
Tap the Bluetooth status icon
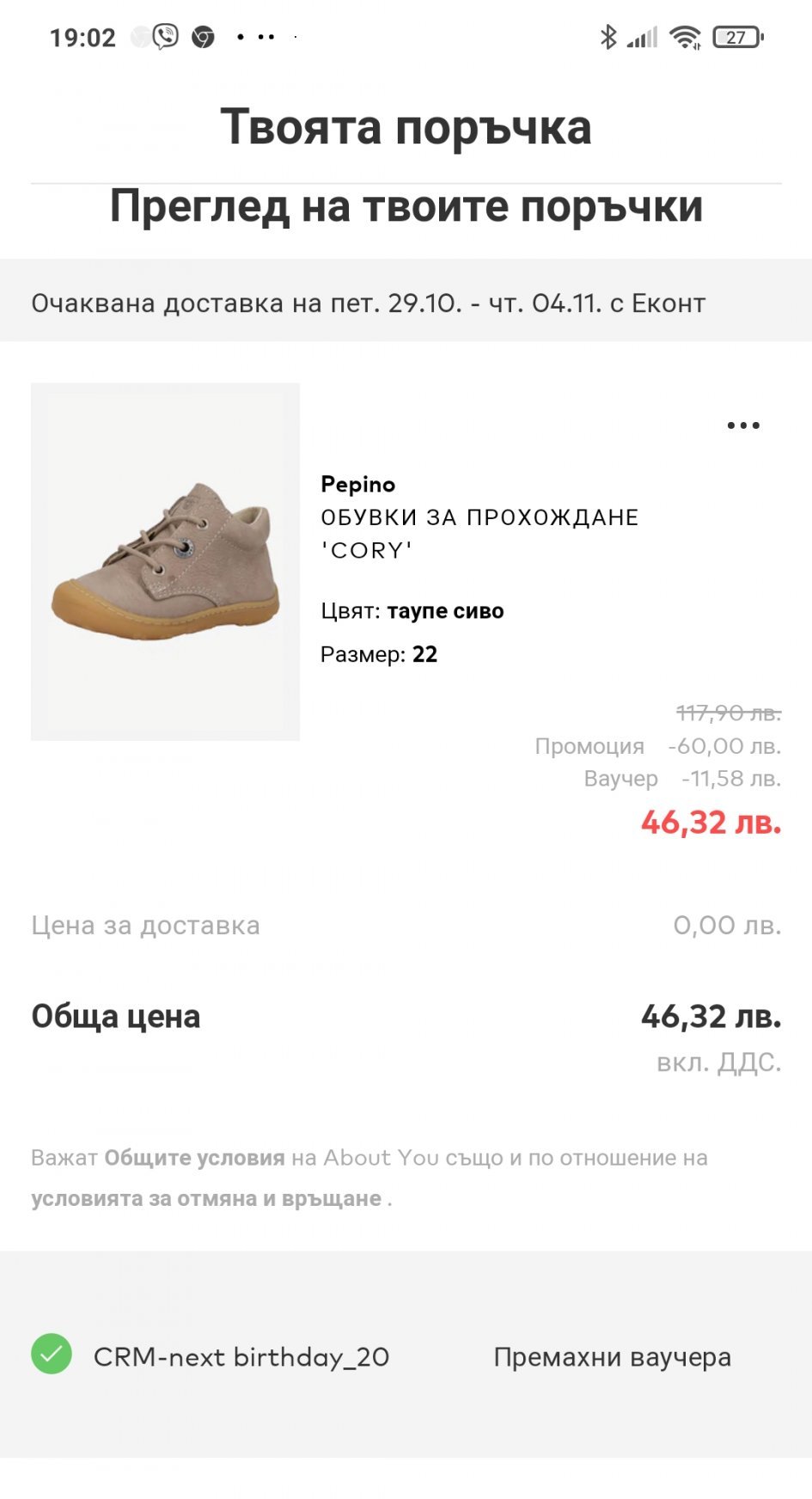[x=608, y=37]
